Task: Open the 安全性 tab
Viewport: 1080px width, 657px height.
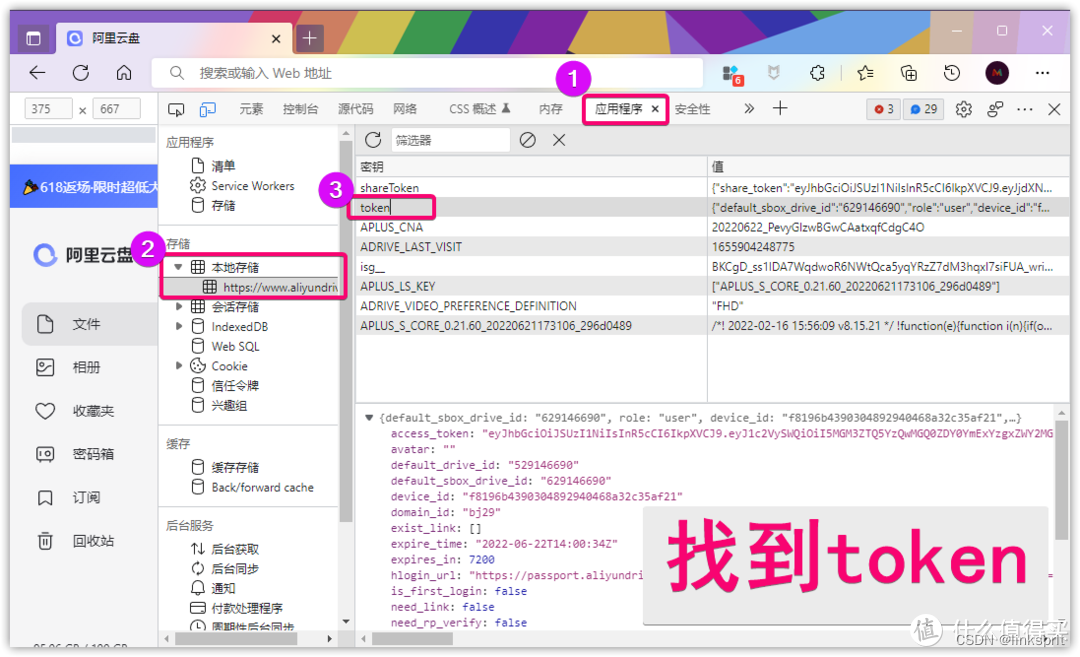Action: pyautogui.click(x=692, y=109)
